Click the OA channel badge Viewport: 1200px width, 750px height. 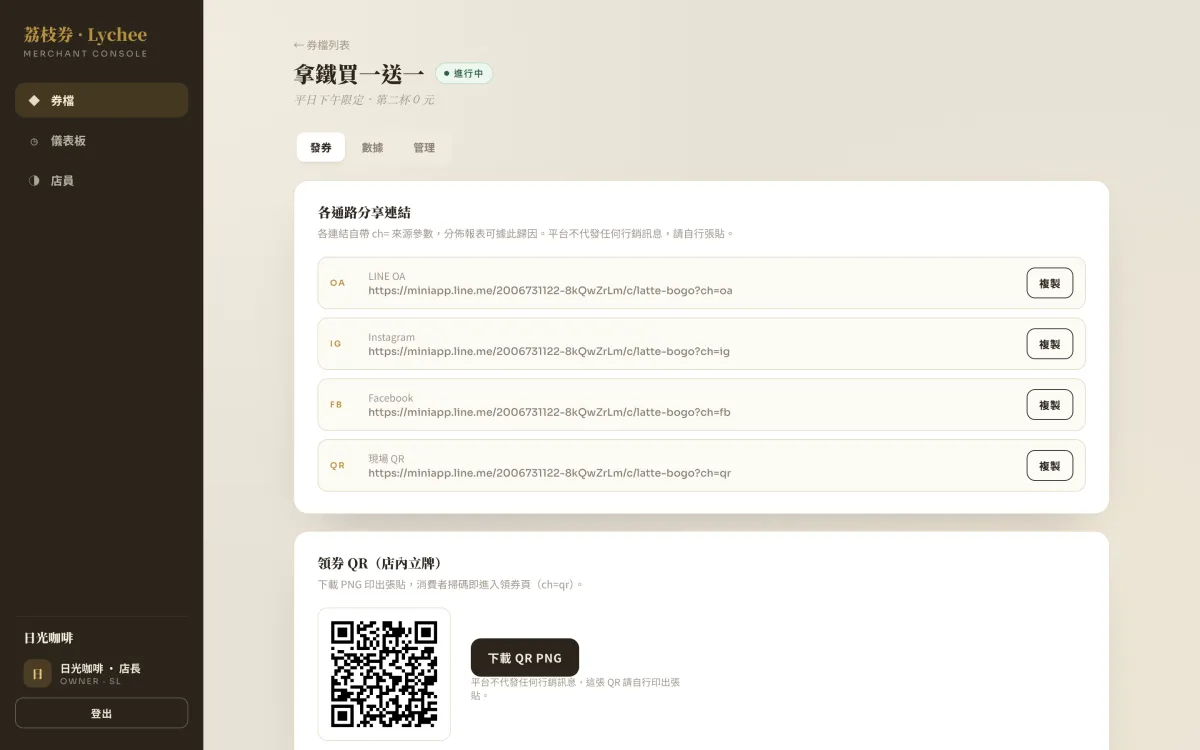tap(337, 283)
